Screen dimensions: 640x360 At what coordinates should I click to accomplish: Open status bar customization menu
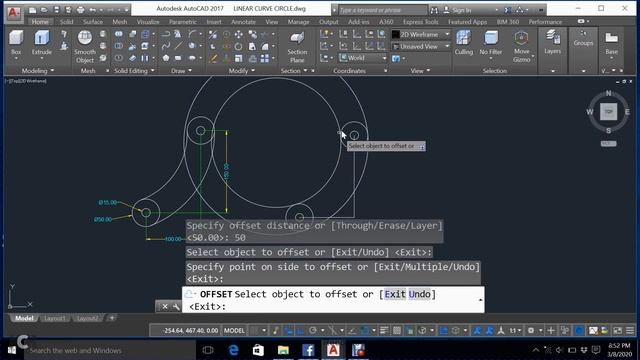[x=630, y=330]
